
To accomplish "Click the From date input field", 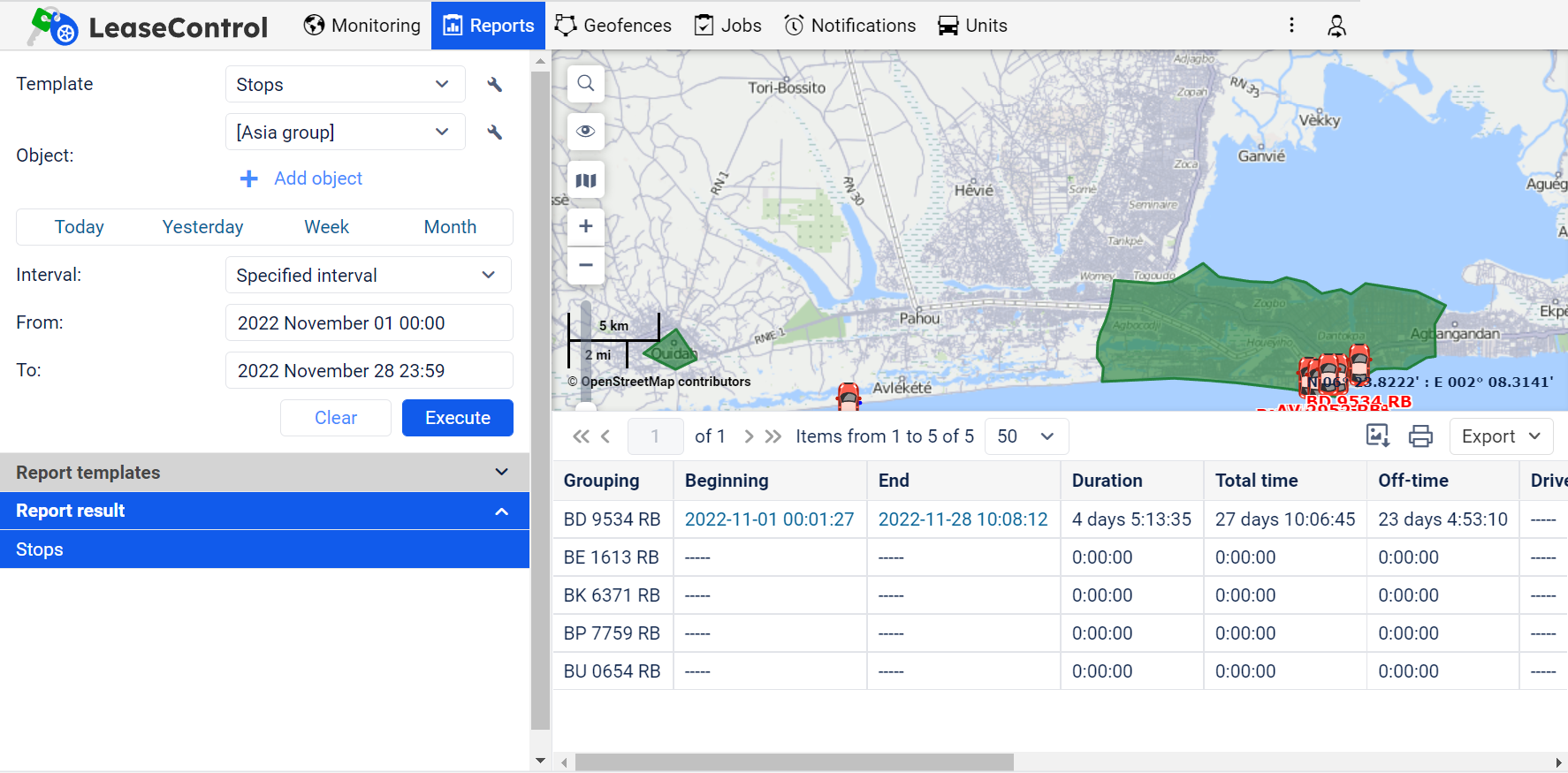I will [x=369, y=323].
